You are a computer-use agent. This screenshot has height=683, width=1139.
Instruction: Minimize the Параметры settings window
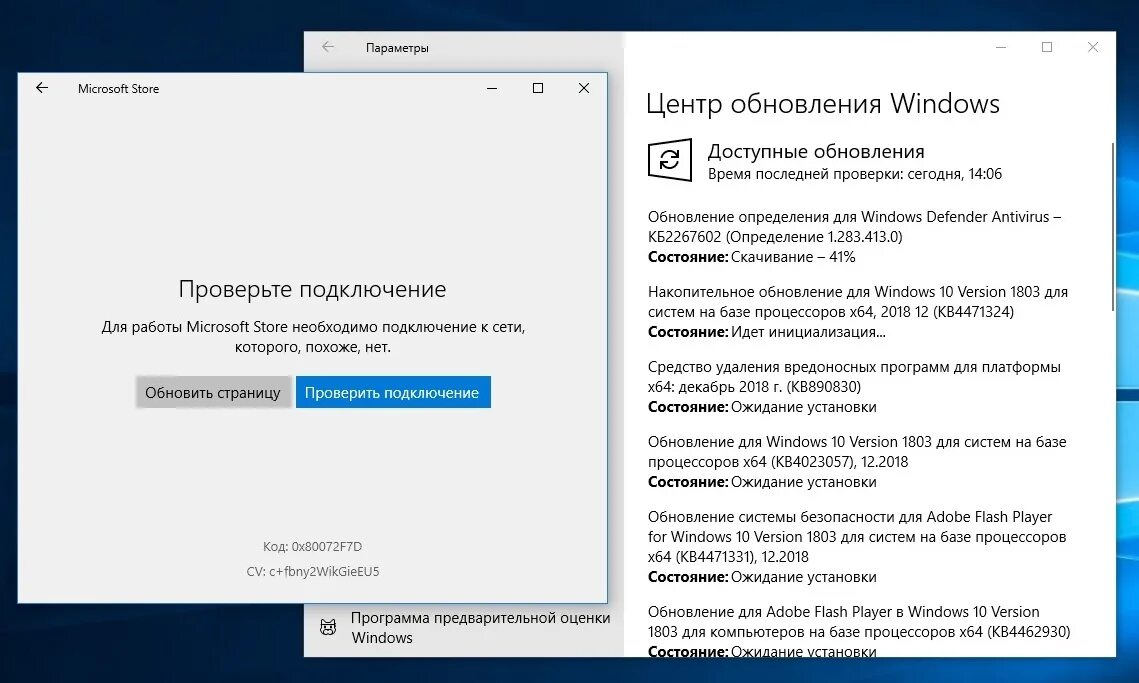point(1001,47)
